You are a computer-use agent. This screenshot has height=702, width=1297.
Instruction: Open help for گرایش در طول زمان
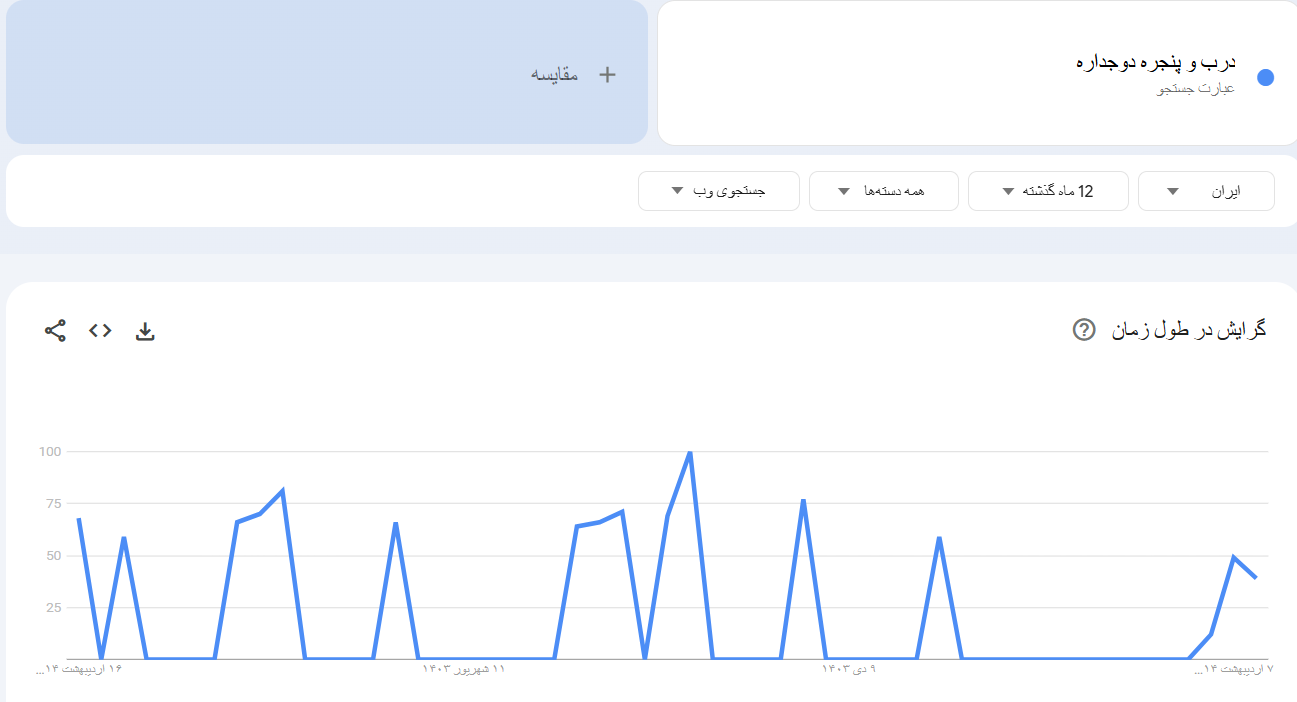point(1084,329)
